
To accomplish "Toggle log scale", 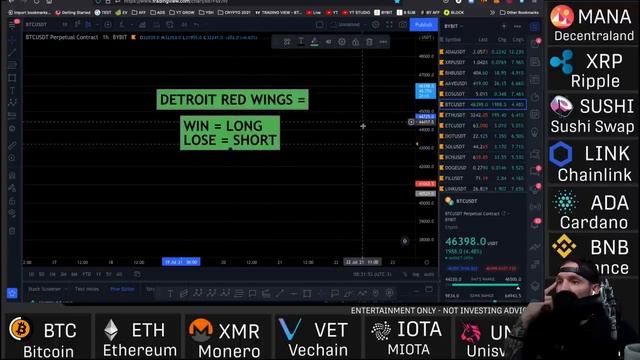I will point(416,274).
